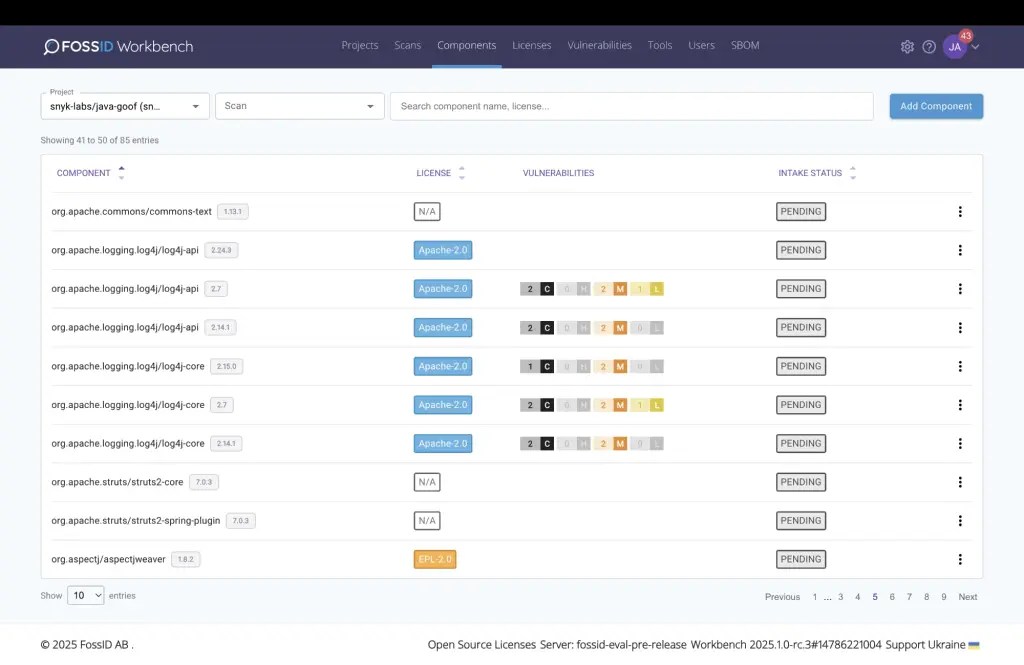Open row actions for log4j-core 2.14.1
The width and height of the screenshot is (1024, 665).
click(960, 444)
